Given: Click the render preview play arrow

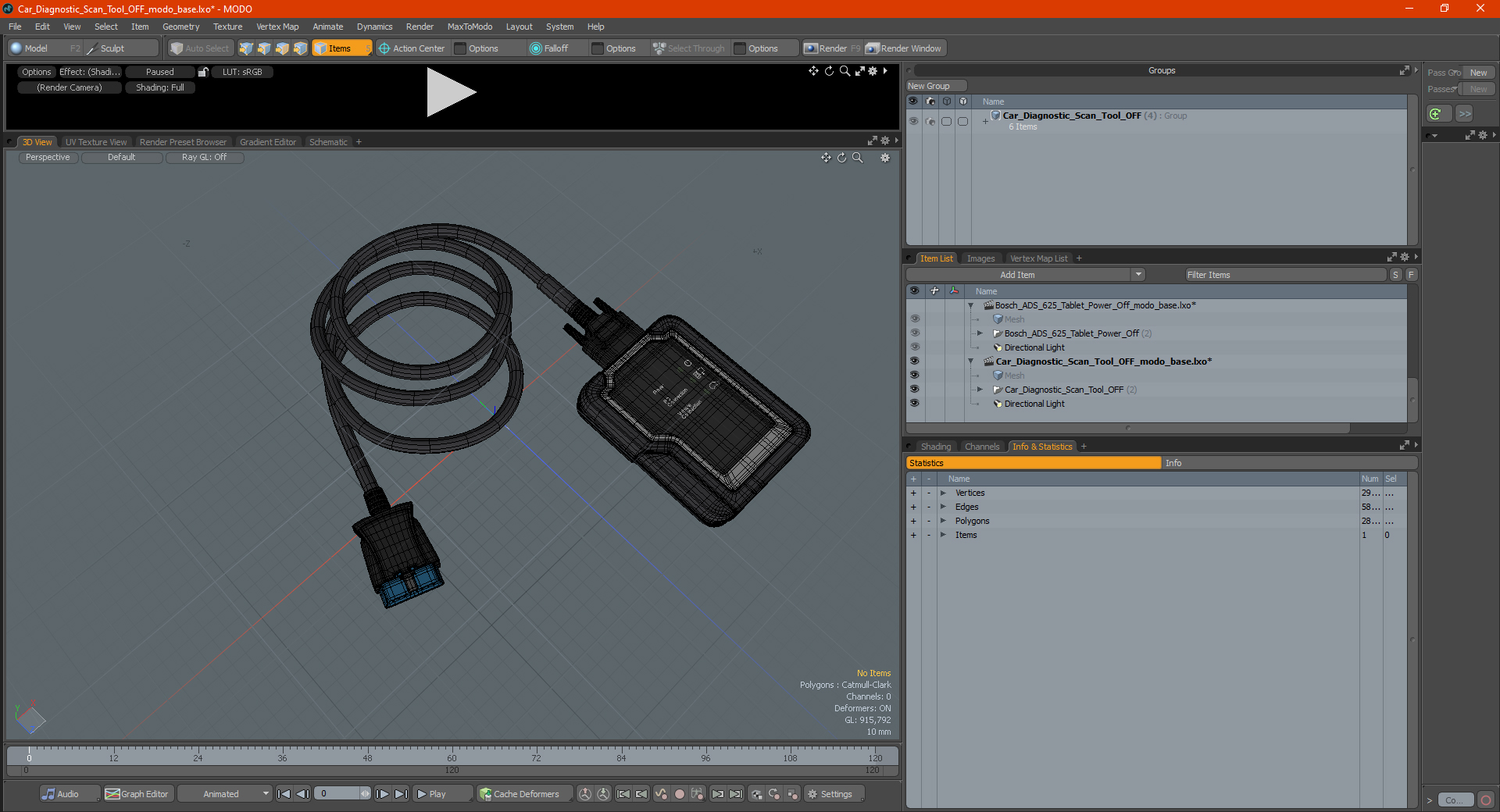Looking at the screenshot, I should 451,92.
